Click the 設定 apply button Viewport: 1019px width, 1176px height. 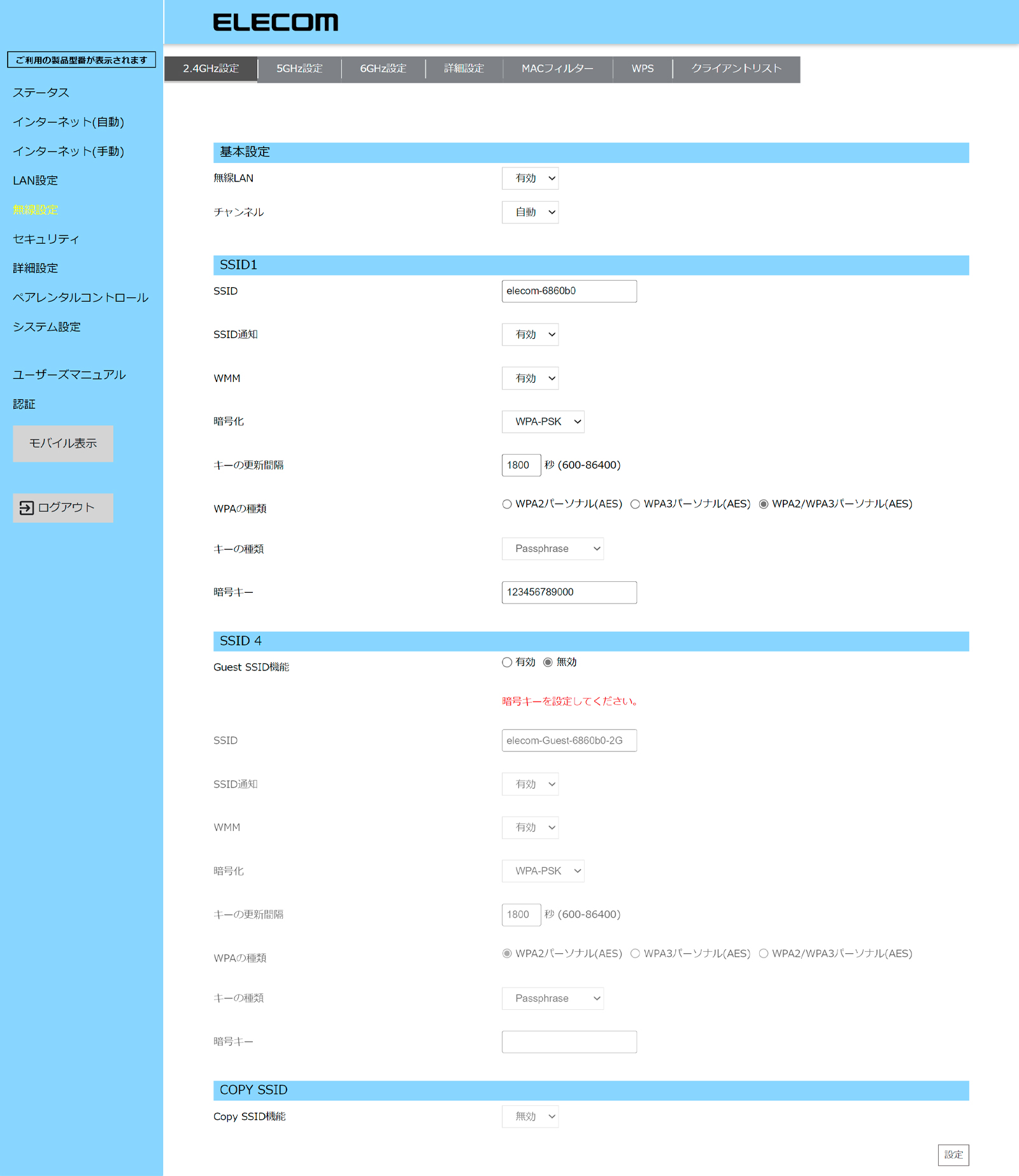pyautogui.click(x=953, y=1154)
